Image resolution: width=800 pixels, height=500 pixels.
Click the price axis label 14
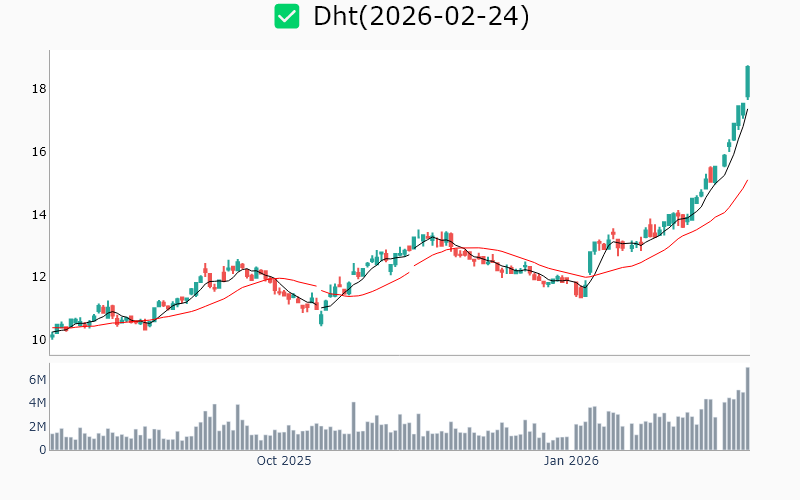pos(39,215)
